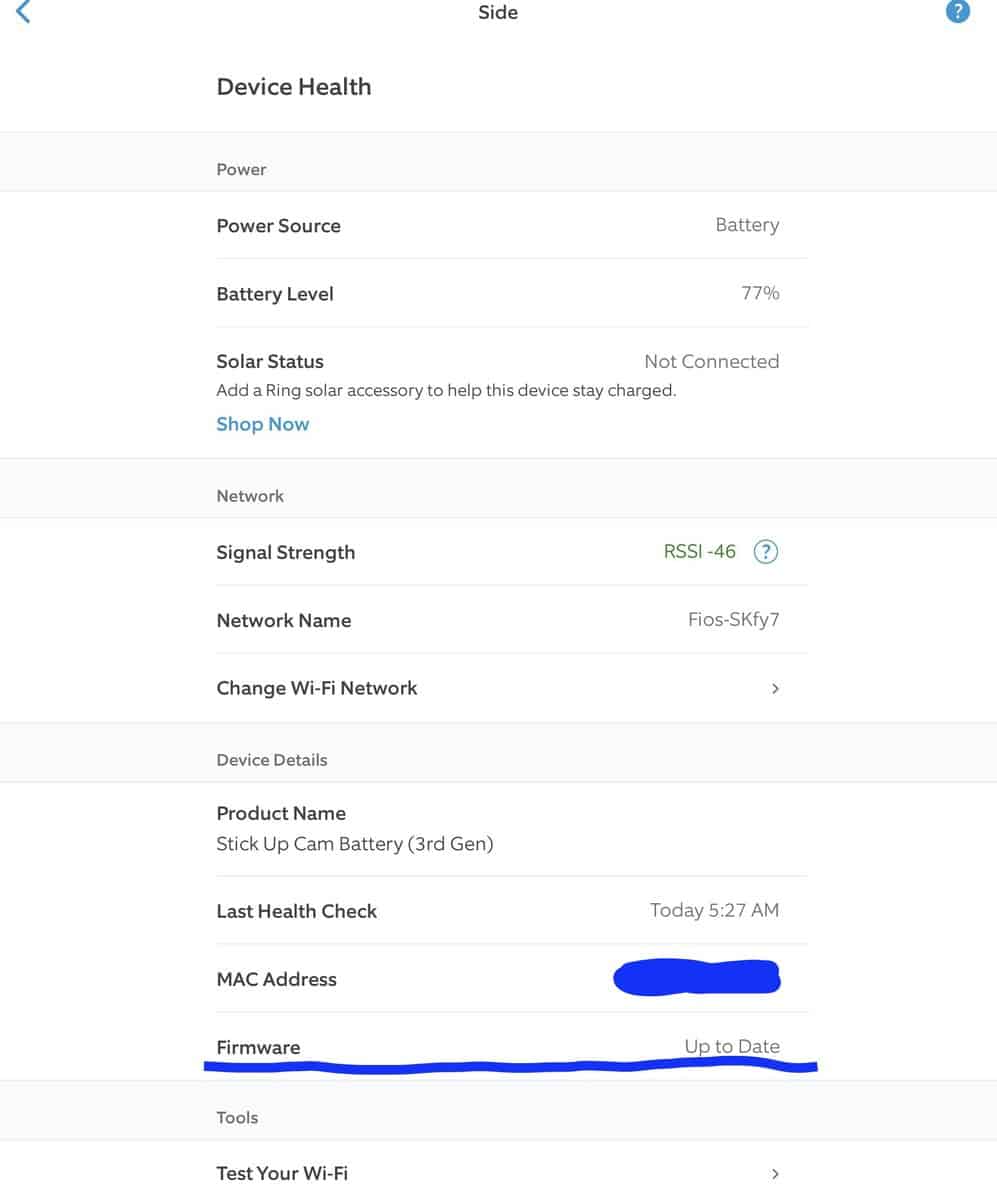Click the Shop Now link
The width and height of the screenshot is (997, 1200).
263,424
